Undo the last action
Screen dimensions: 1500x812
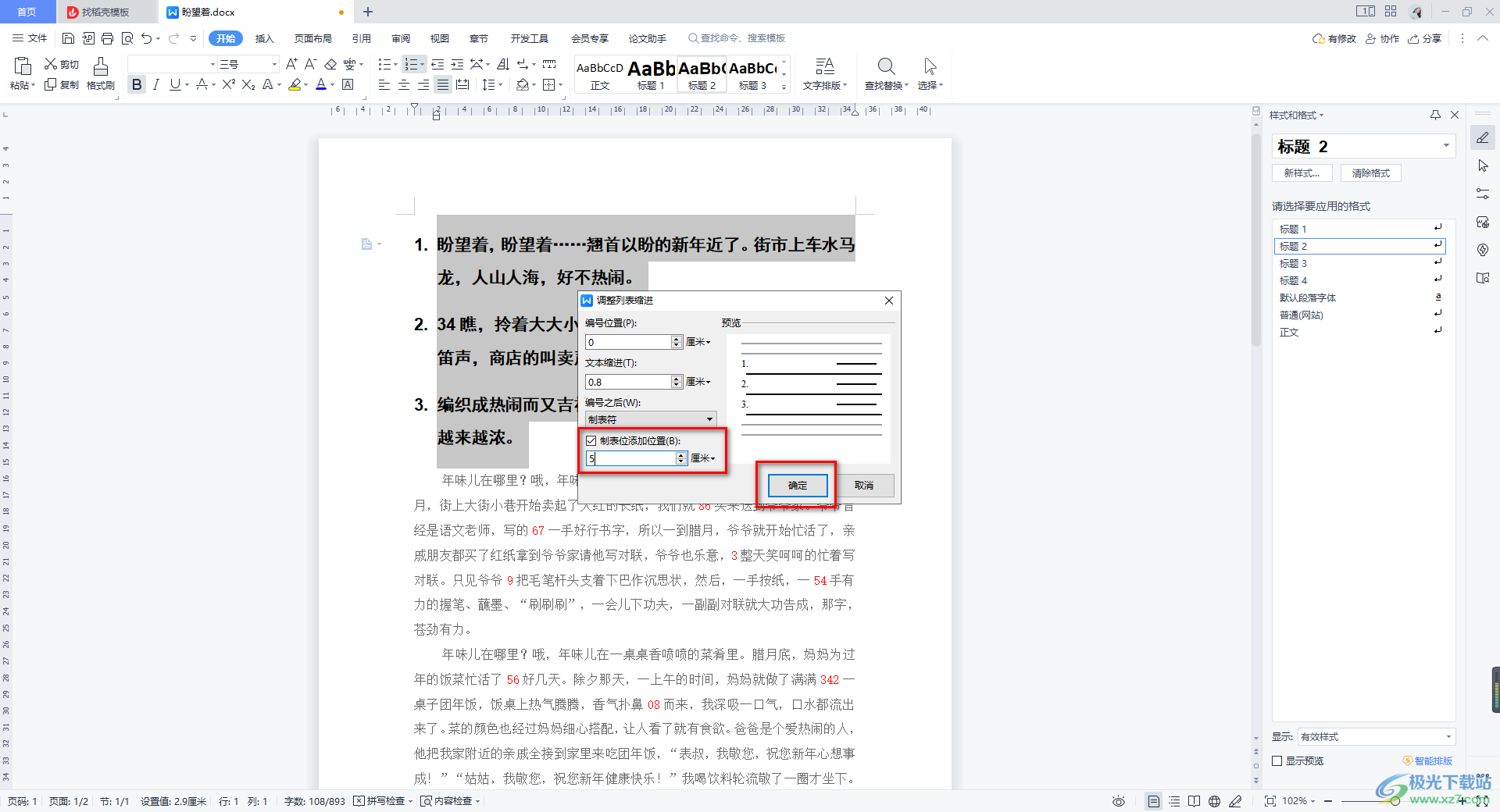(x=147, y=38)
